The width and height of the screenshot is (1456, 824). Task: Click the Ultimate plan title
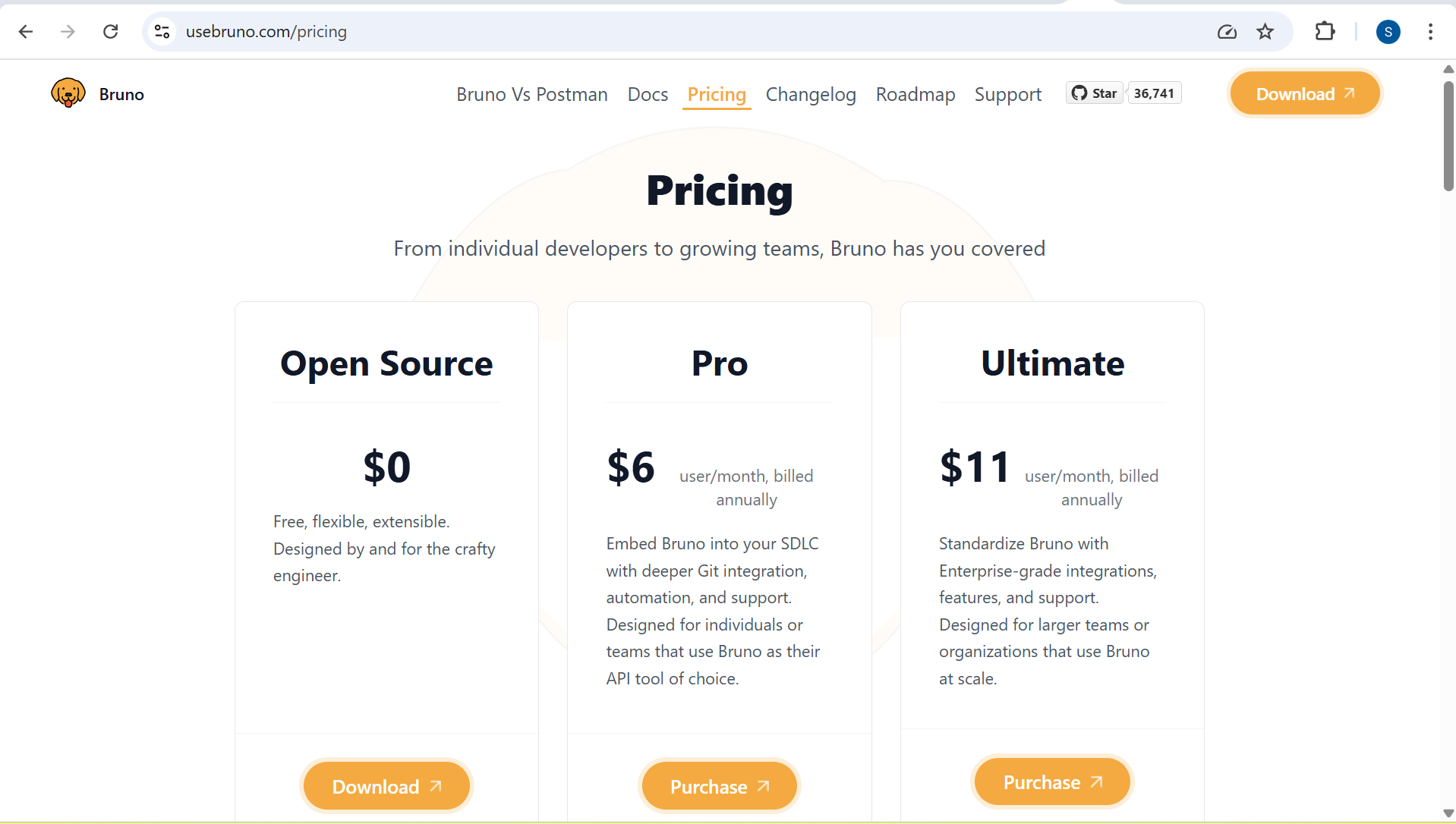(1052, 363)
